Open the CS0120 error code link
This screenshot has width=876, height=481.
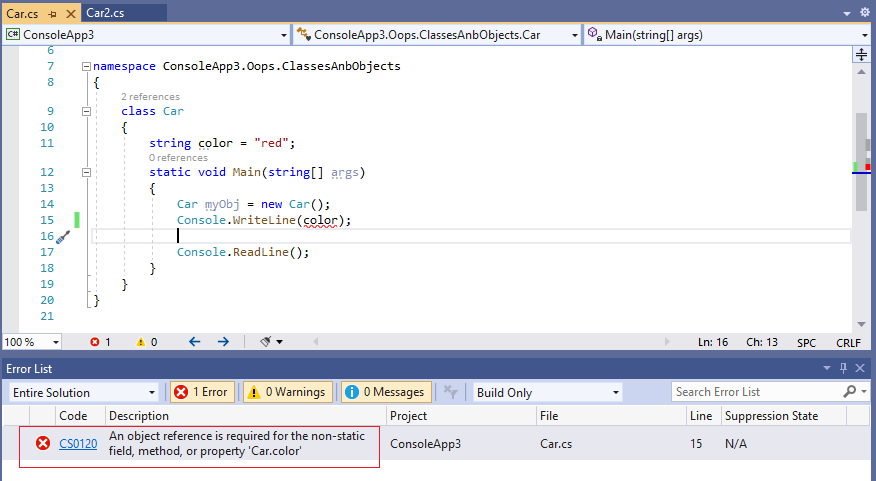(78, 444)
